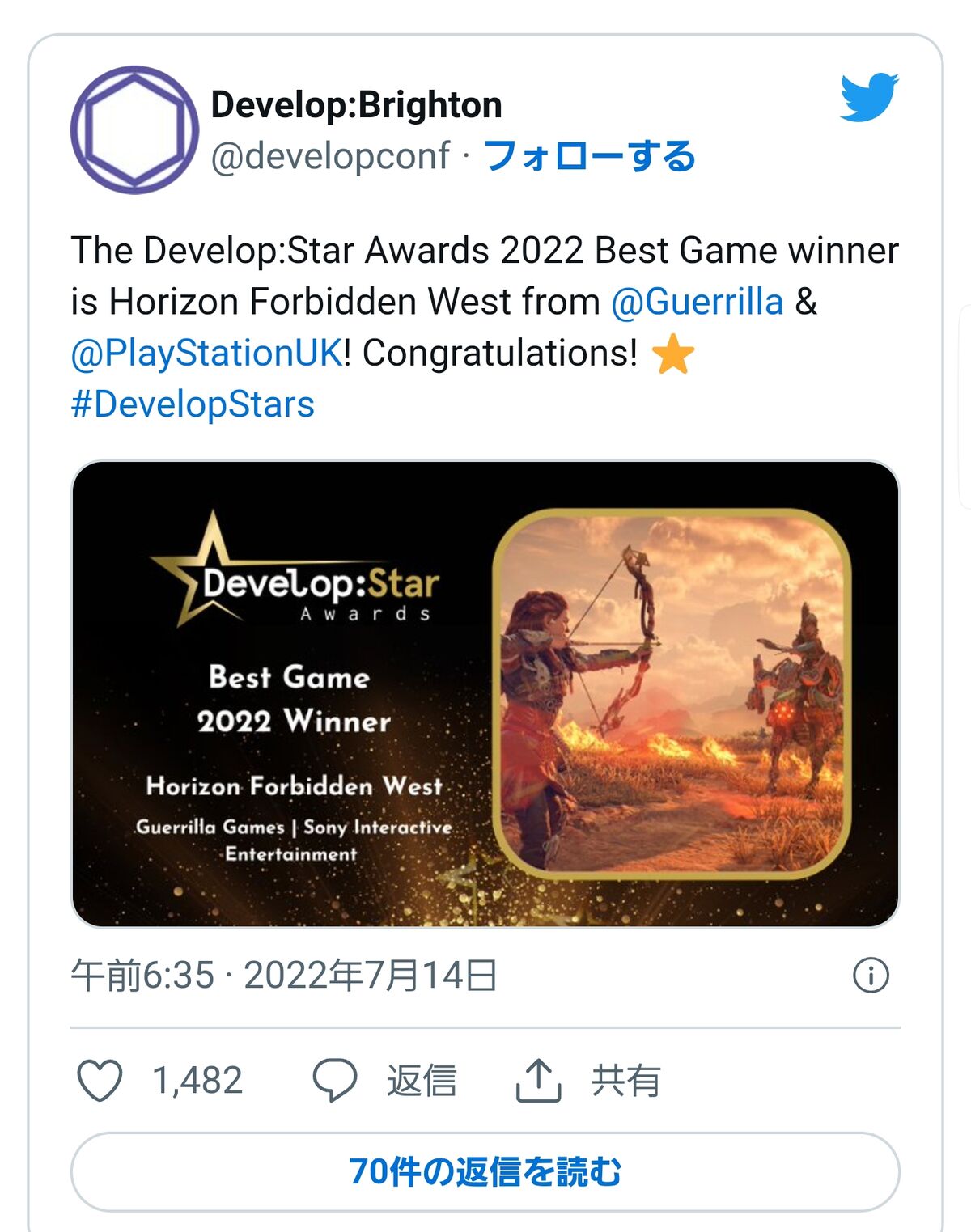Open the Develop:Brighton display name
Viewport: 971px width, 1232px height.
(x=357, y=105)
